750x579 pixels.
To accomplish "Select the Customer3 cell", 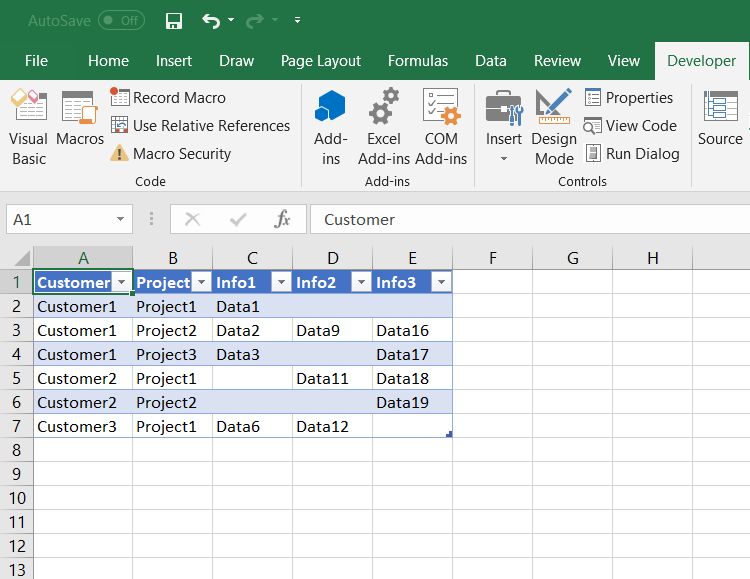I will tap(83, 426).
